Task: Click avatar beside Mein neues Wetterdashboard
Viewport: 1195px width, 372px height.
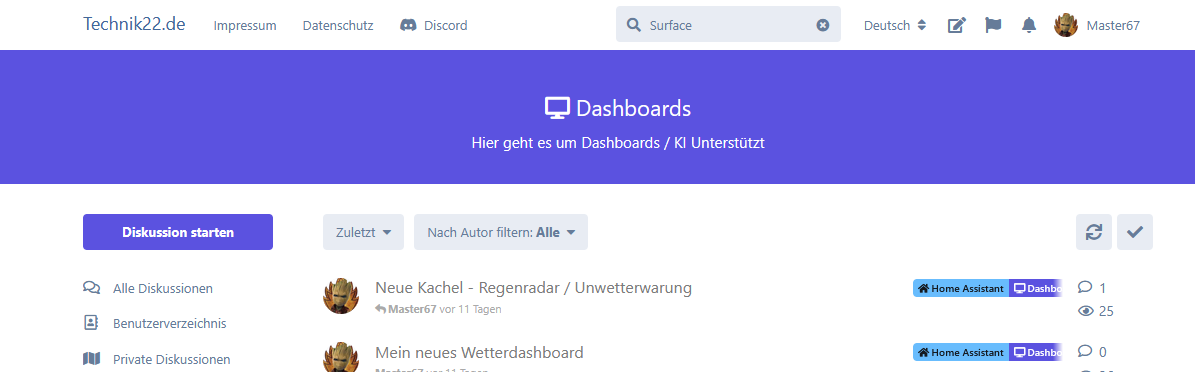Action: 341,358
